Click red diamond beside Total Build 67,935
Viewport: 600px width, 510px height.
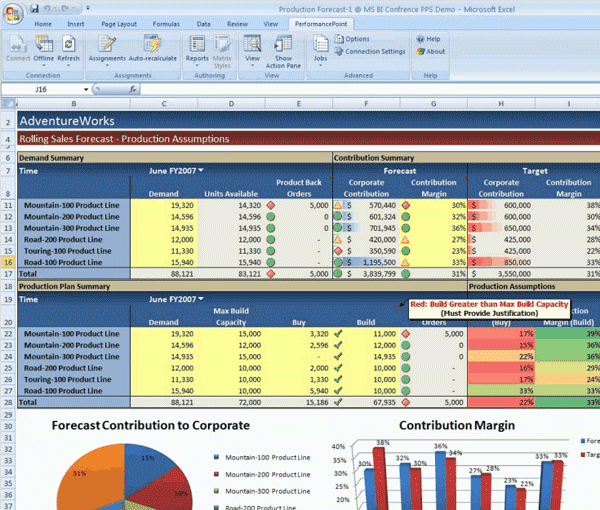tap(406, 402)
